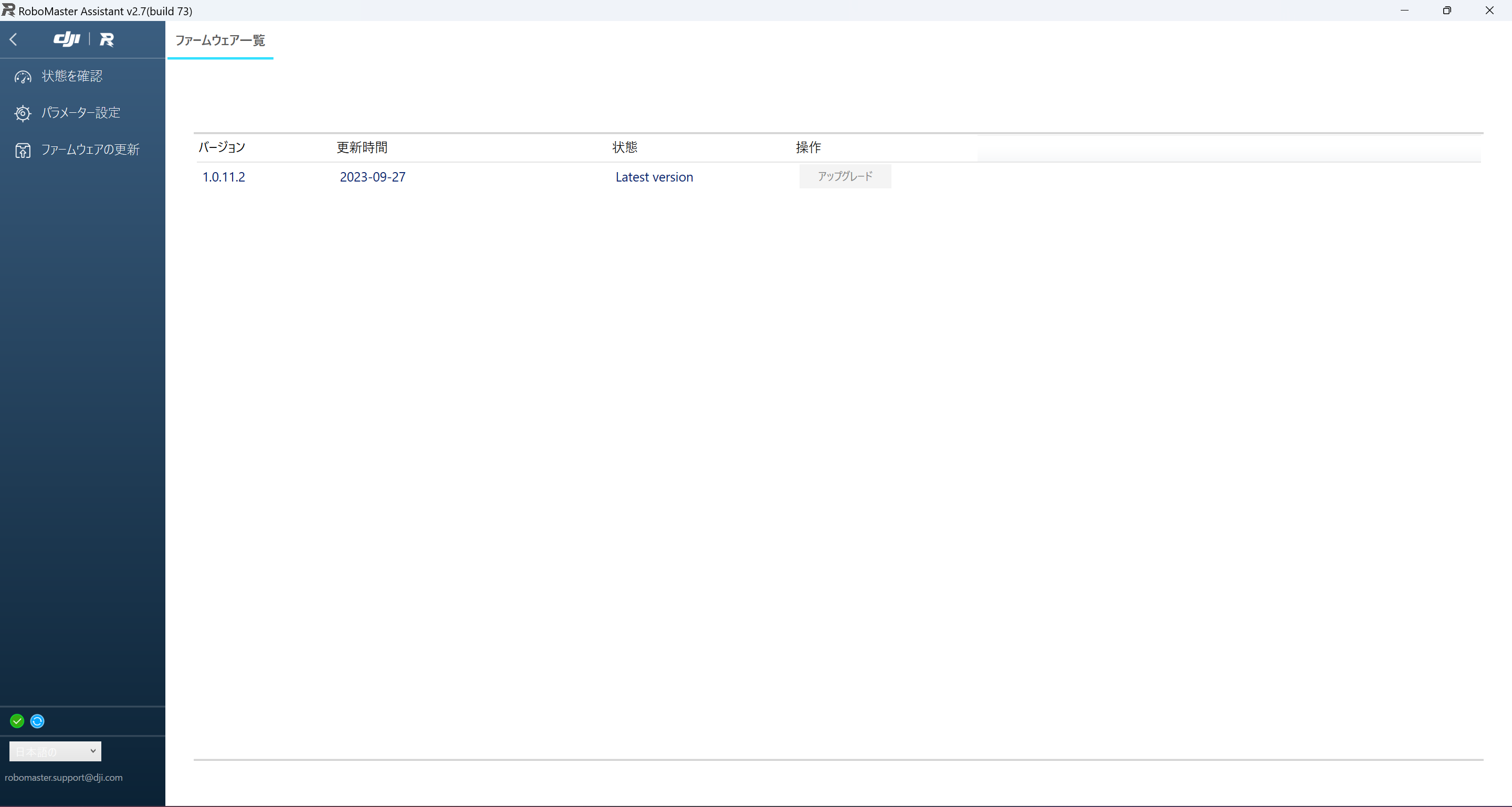Click the update date 2023-09-27

click(373, 176)
